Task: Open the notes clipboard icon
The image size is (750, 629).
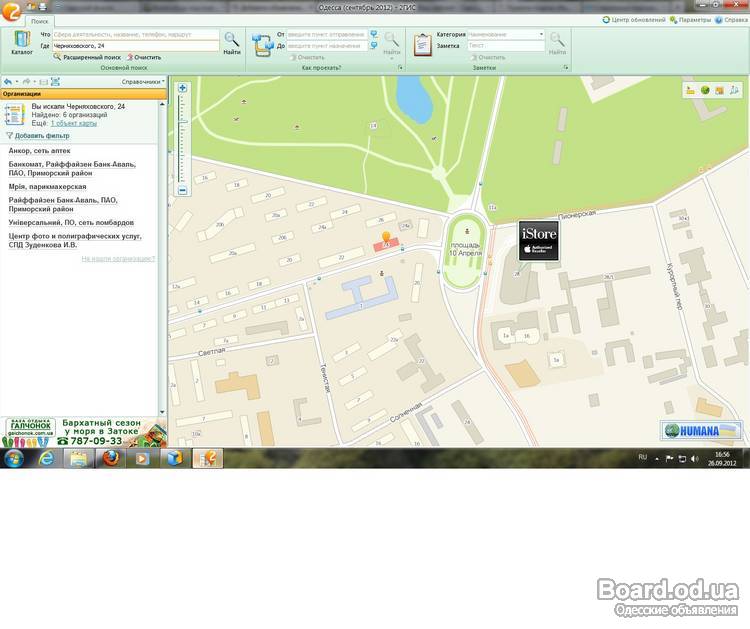Action: point(423,44)
